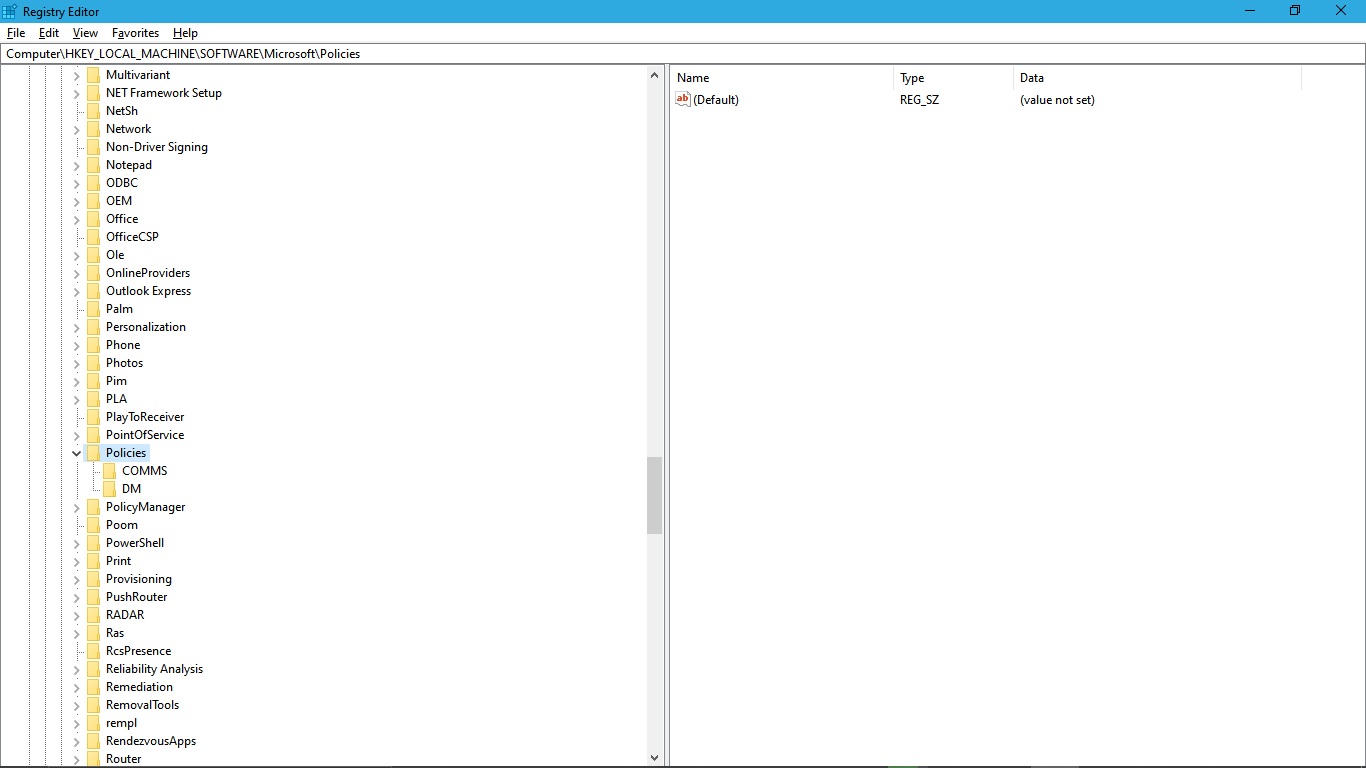Viewport: 1366px width, 768px height.
Task: Click the folder icon next to NetSh
Action: point(93,111)
